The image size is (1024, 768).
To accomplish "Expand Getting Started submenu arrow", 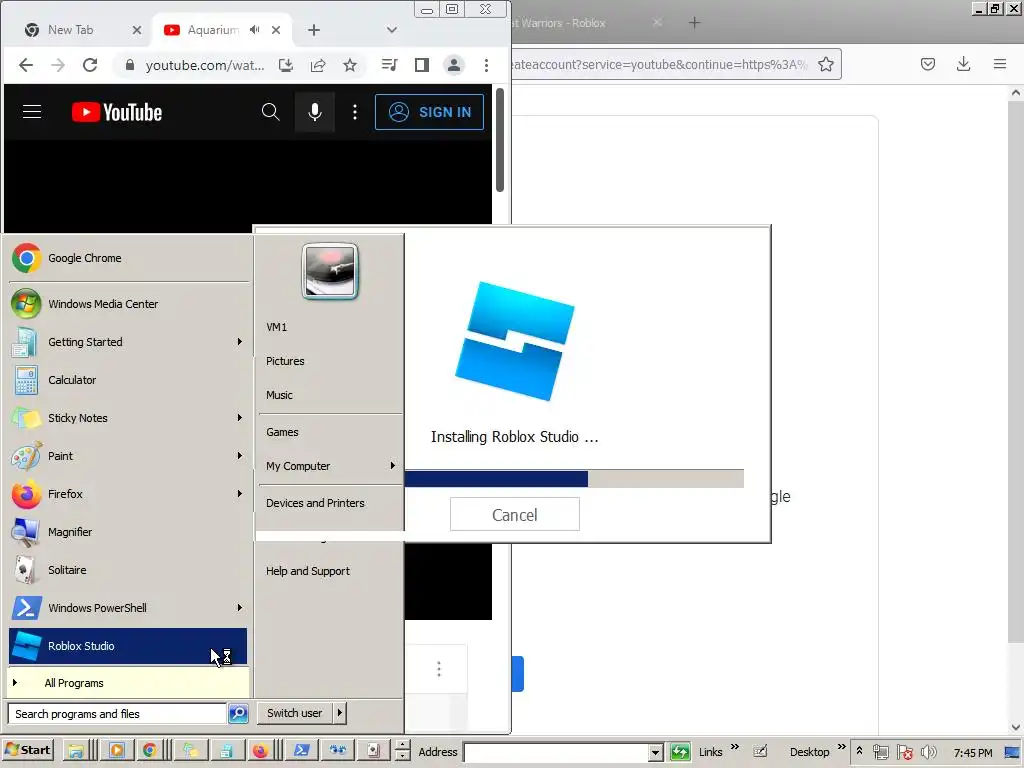I will pos(240,342).
